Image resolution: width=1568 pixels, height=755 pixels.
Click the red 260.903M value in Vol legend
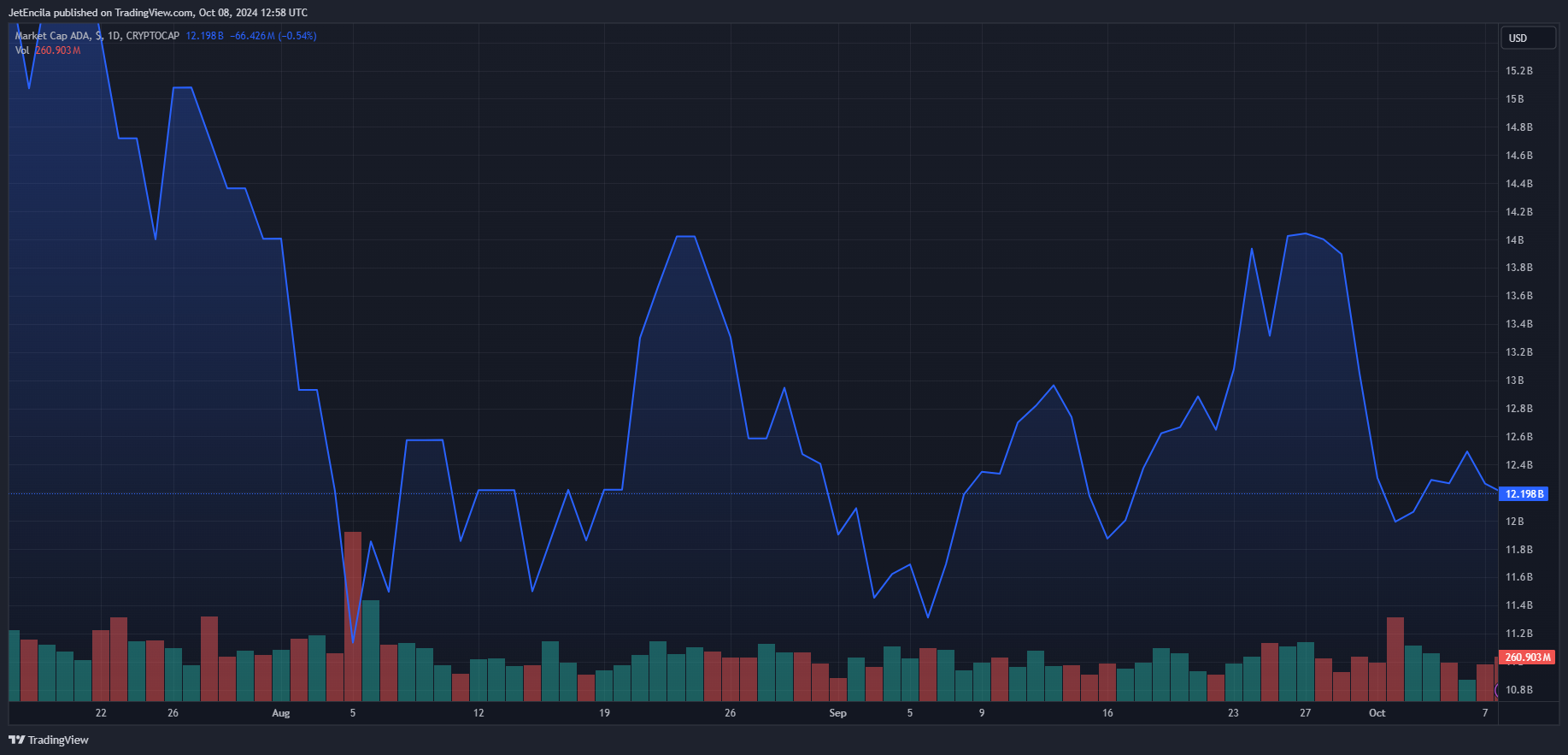(x=58, y=50)
